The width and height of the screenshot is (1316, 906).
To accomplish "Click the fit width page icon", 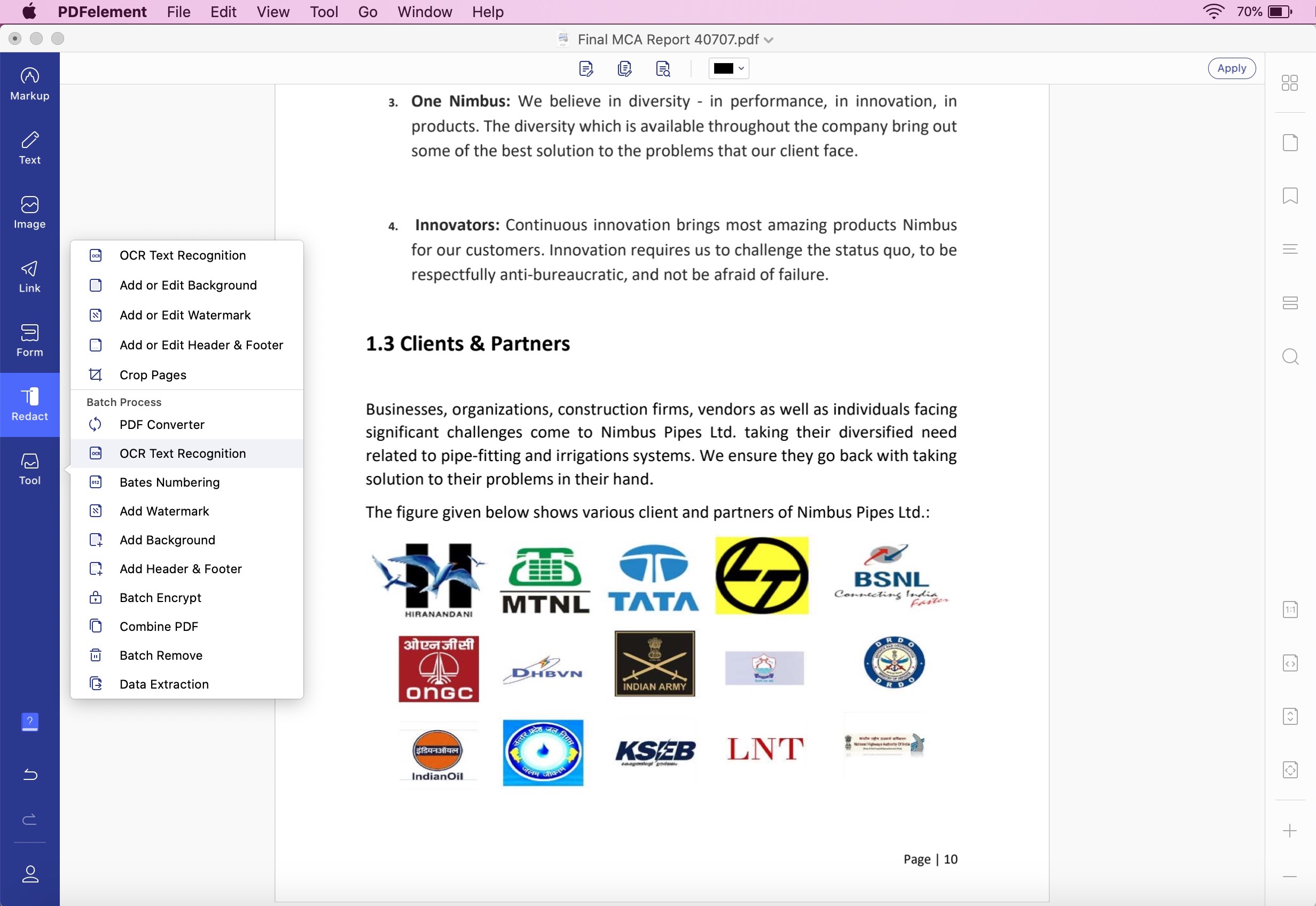I will pos(1290,663).
